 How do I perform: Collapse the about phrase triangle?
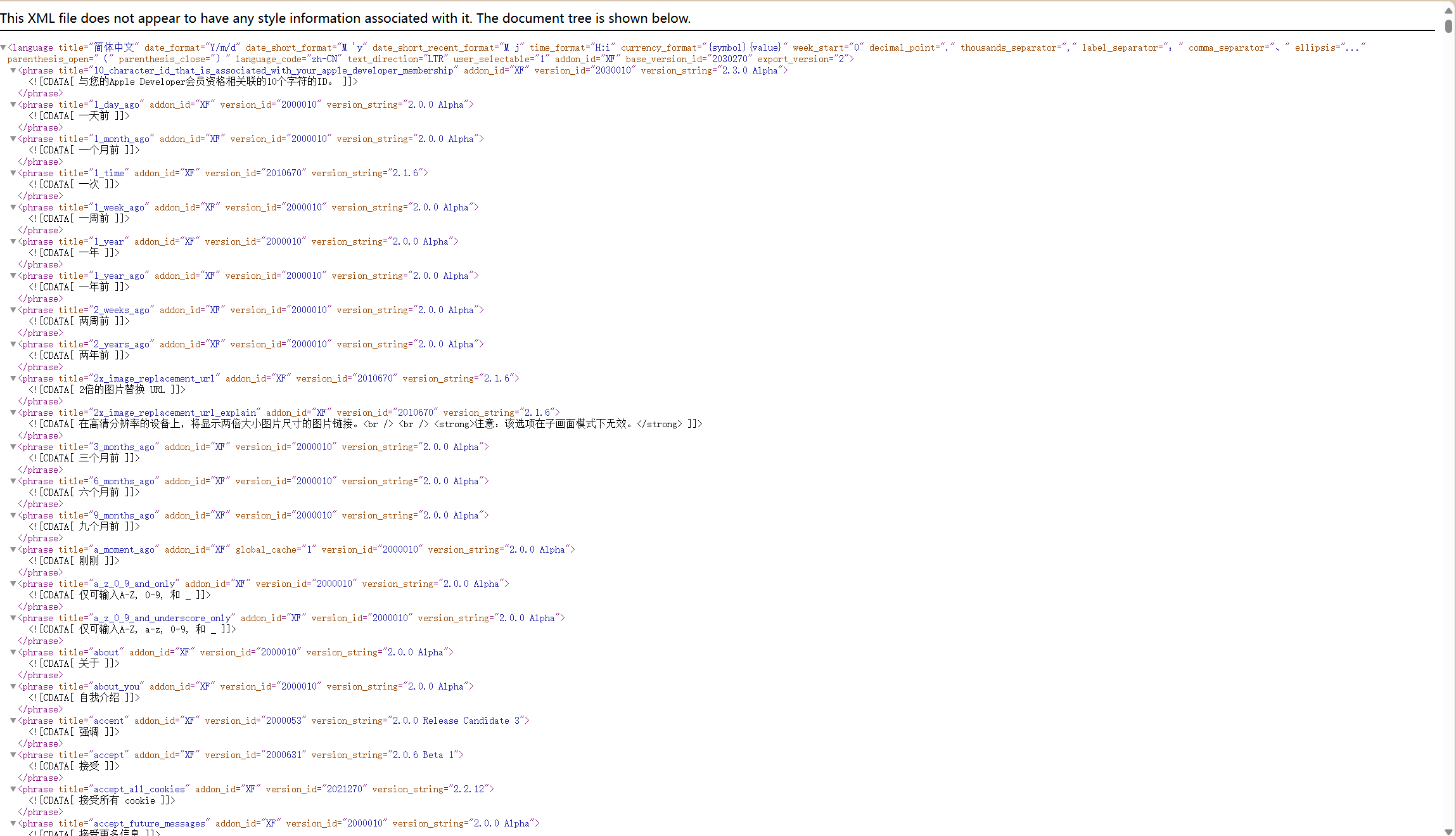(13, 652)
